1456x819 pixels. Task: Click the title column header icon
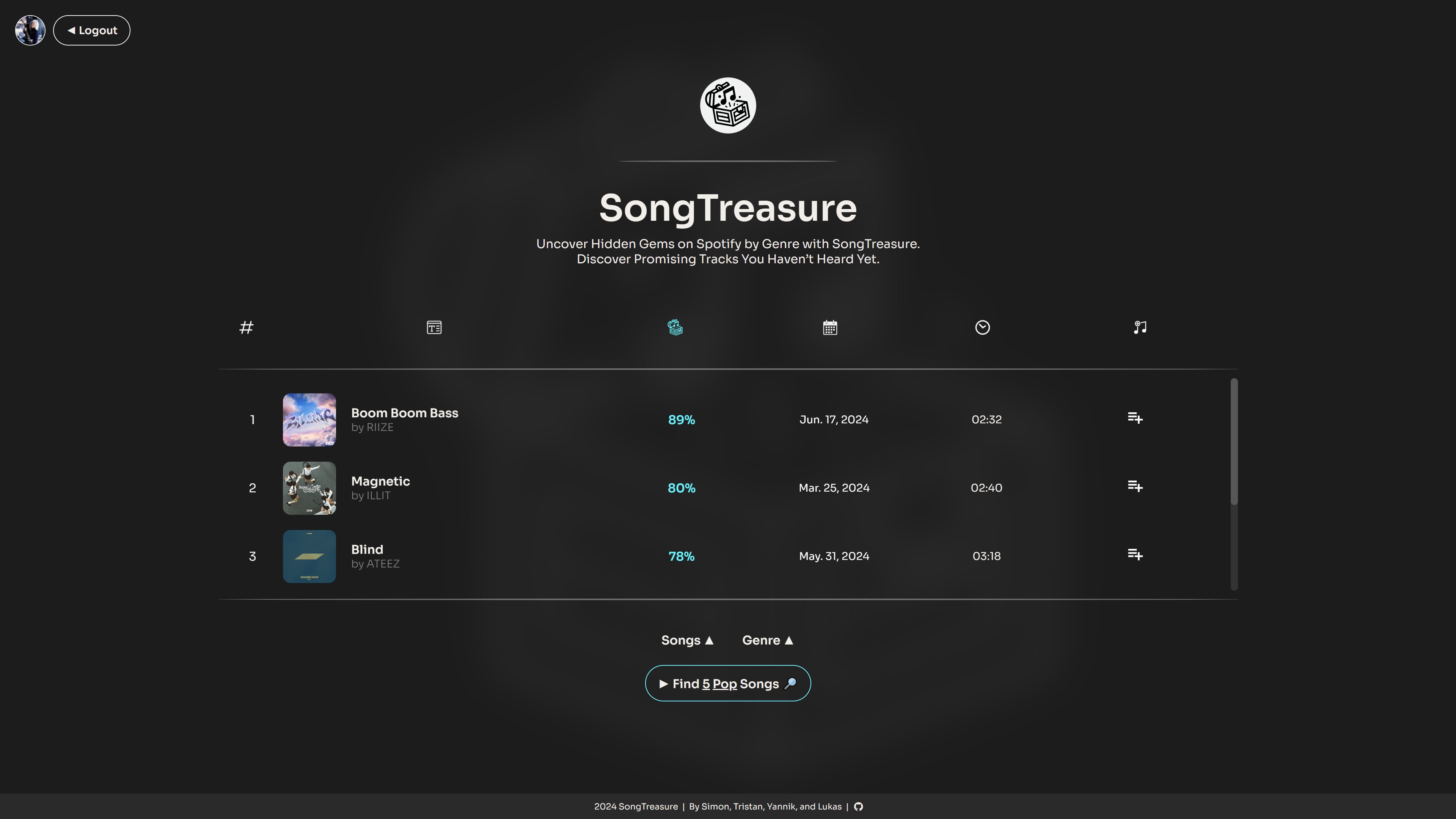click(434, 328)
